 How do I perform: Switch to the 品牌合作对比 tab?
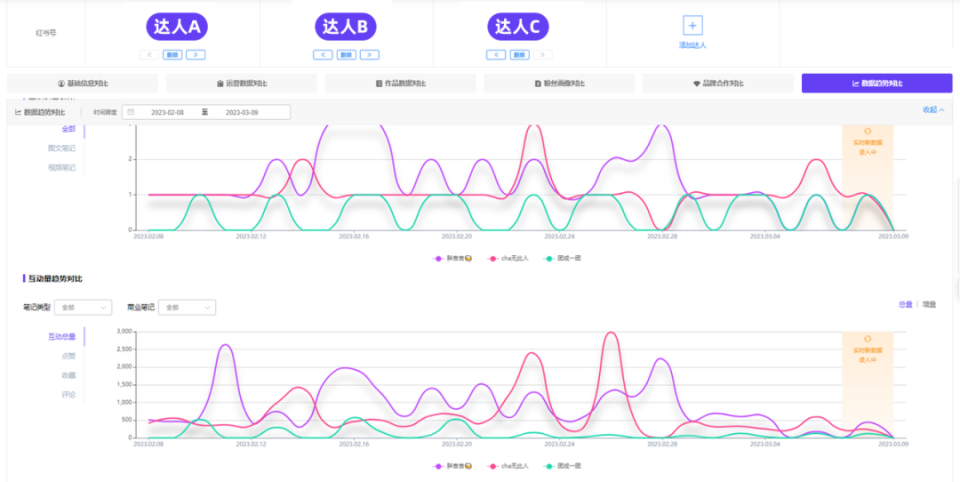tap(718, 83)
